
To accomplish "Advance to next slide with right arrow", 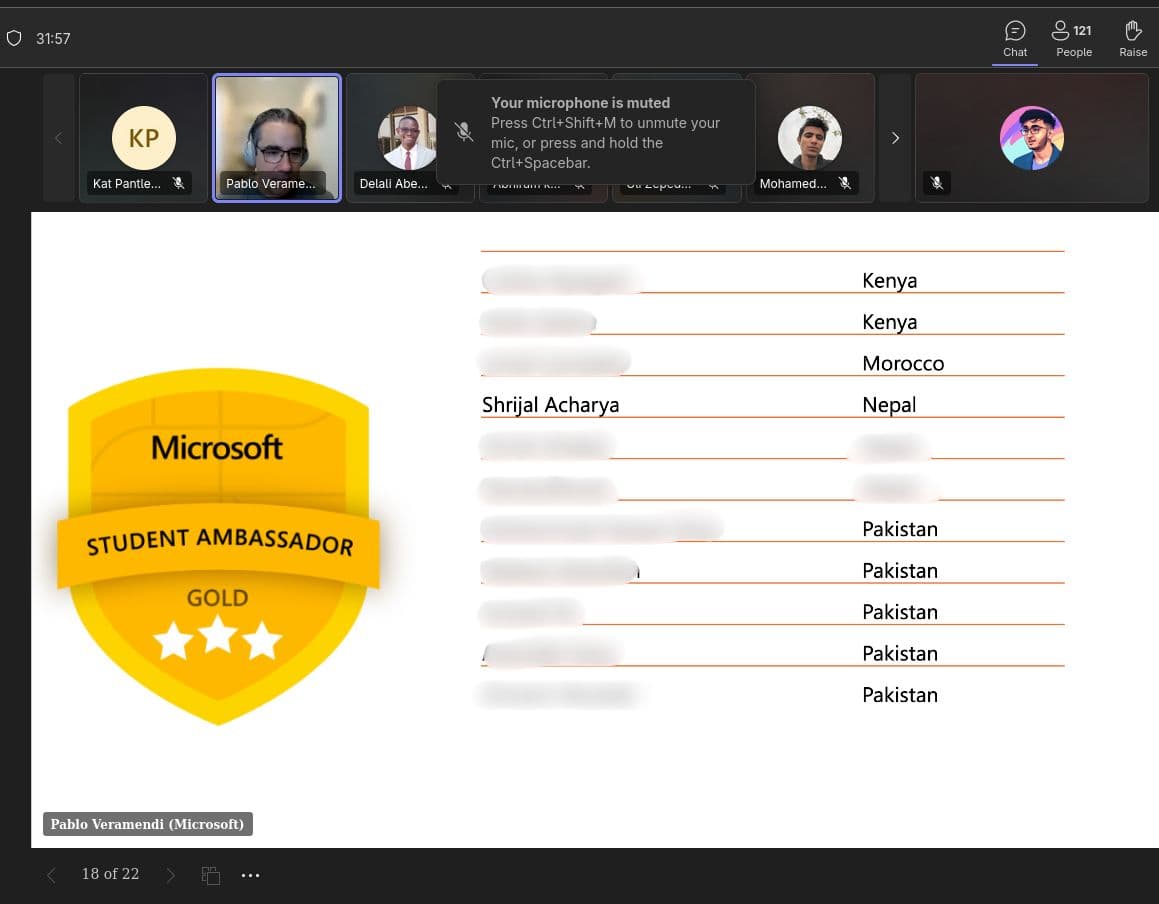I will 170,874.
